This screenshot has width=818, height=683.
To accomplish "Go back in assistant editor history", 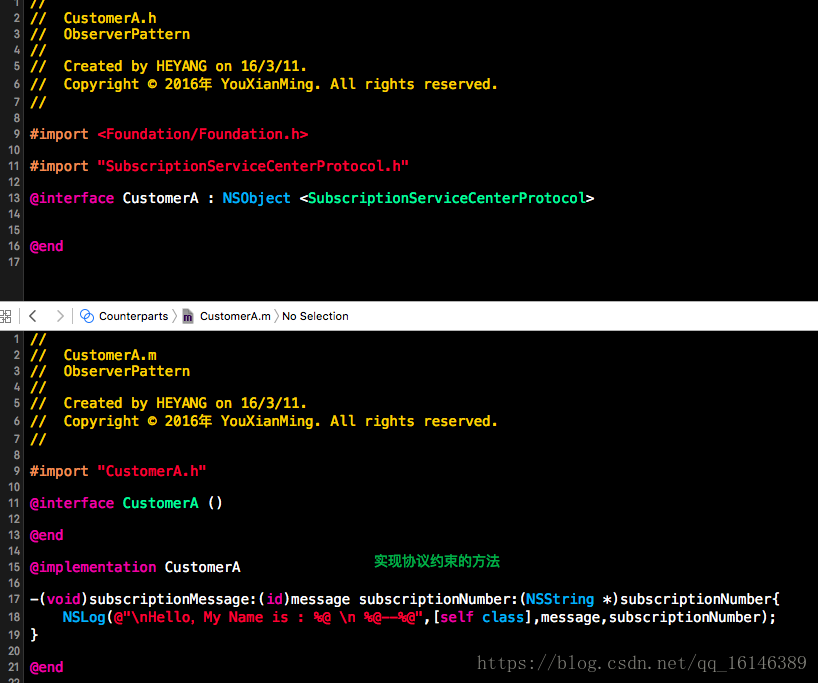I will [x=33, y=316].
